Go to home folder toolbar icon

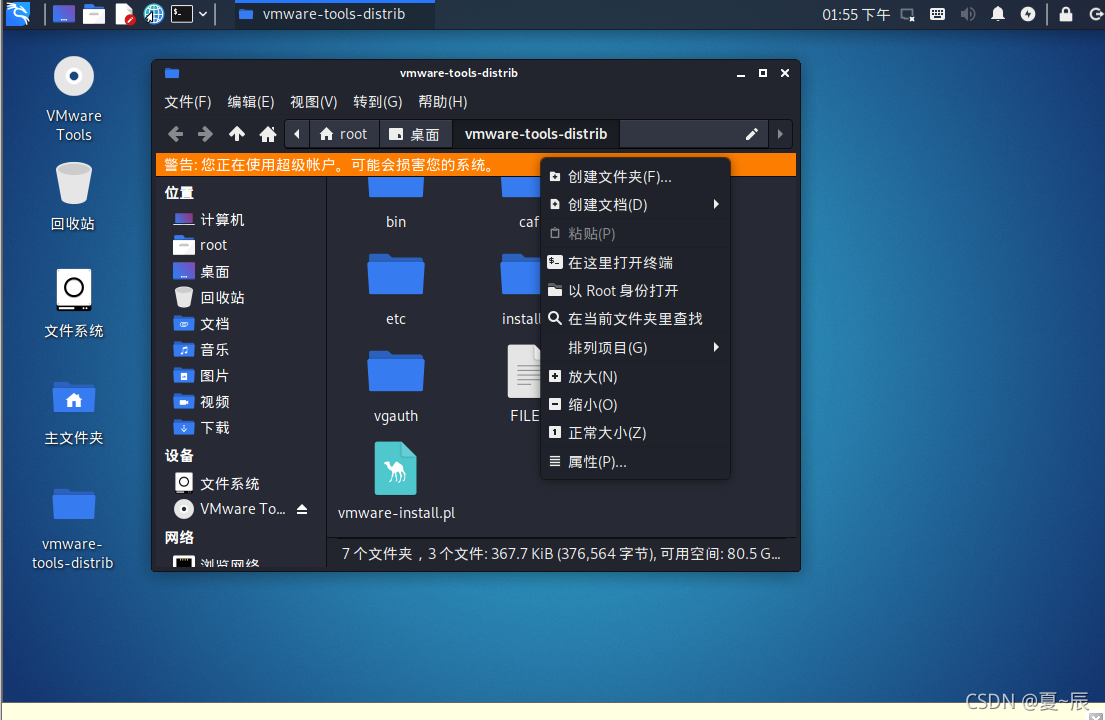click(x=268, y=134)
